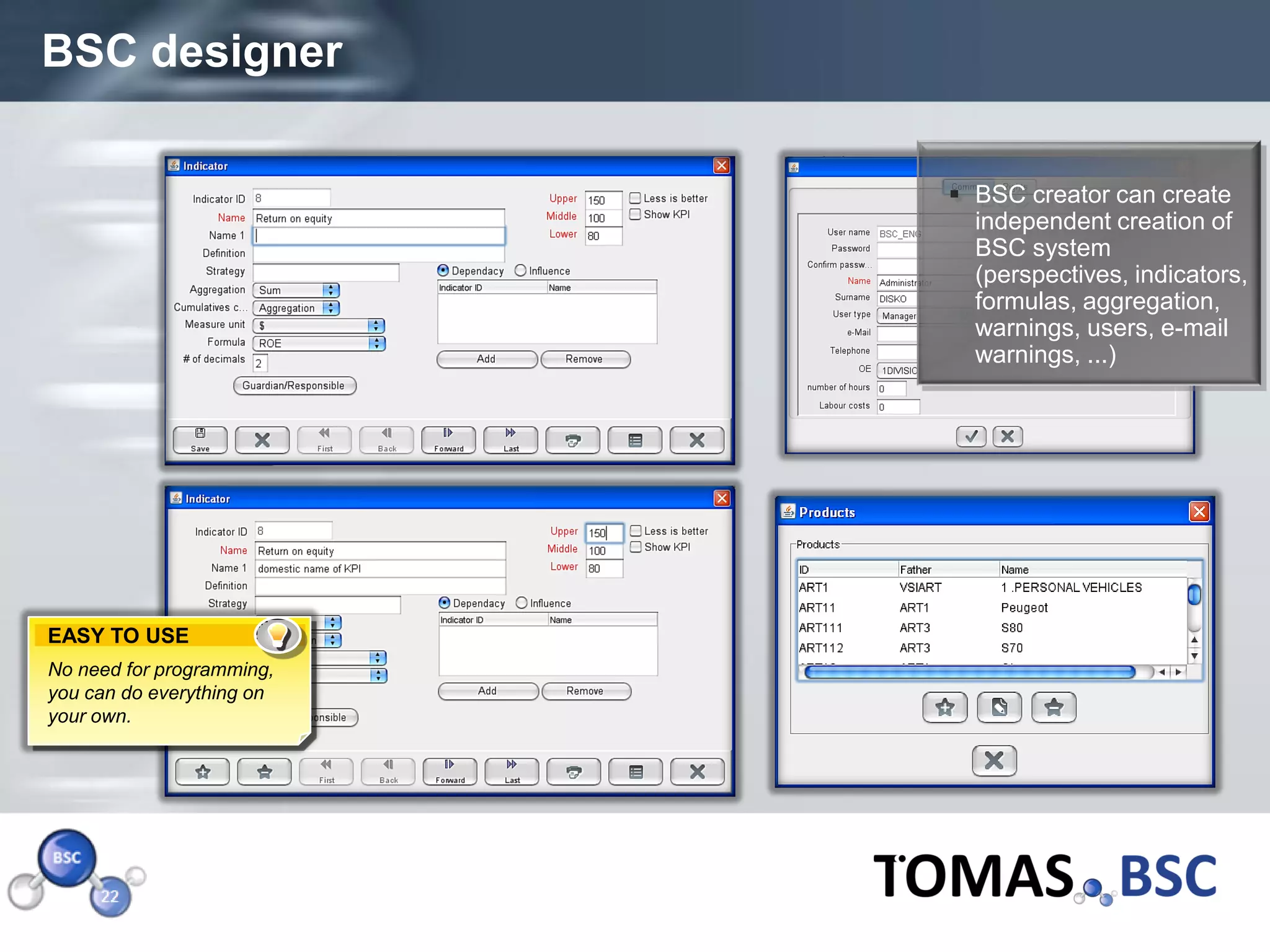Go to First record in bottom Indicator window
The width and height of the screenshot is (1270, 952).
(326, 772)
